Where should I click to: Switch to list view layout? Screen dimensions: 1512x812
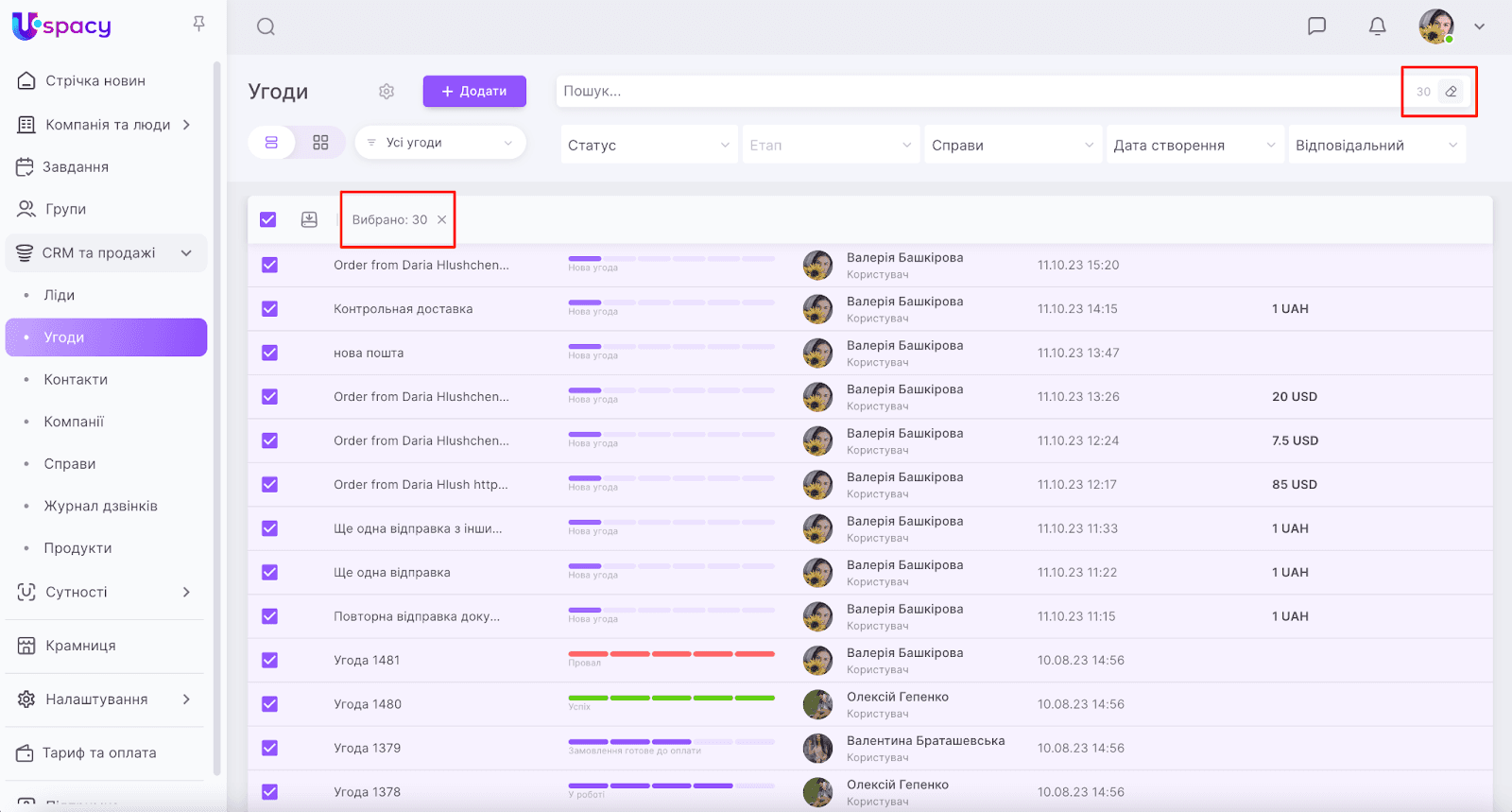pyautogui.click(x=271, y=143)
